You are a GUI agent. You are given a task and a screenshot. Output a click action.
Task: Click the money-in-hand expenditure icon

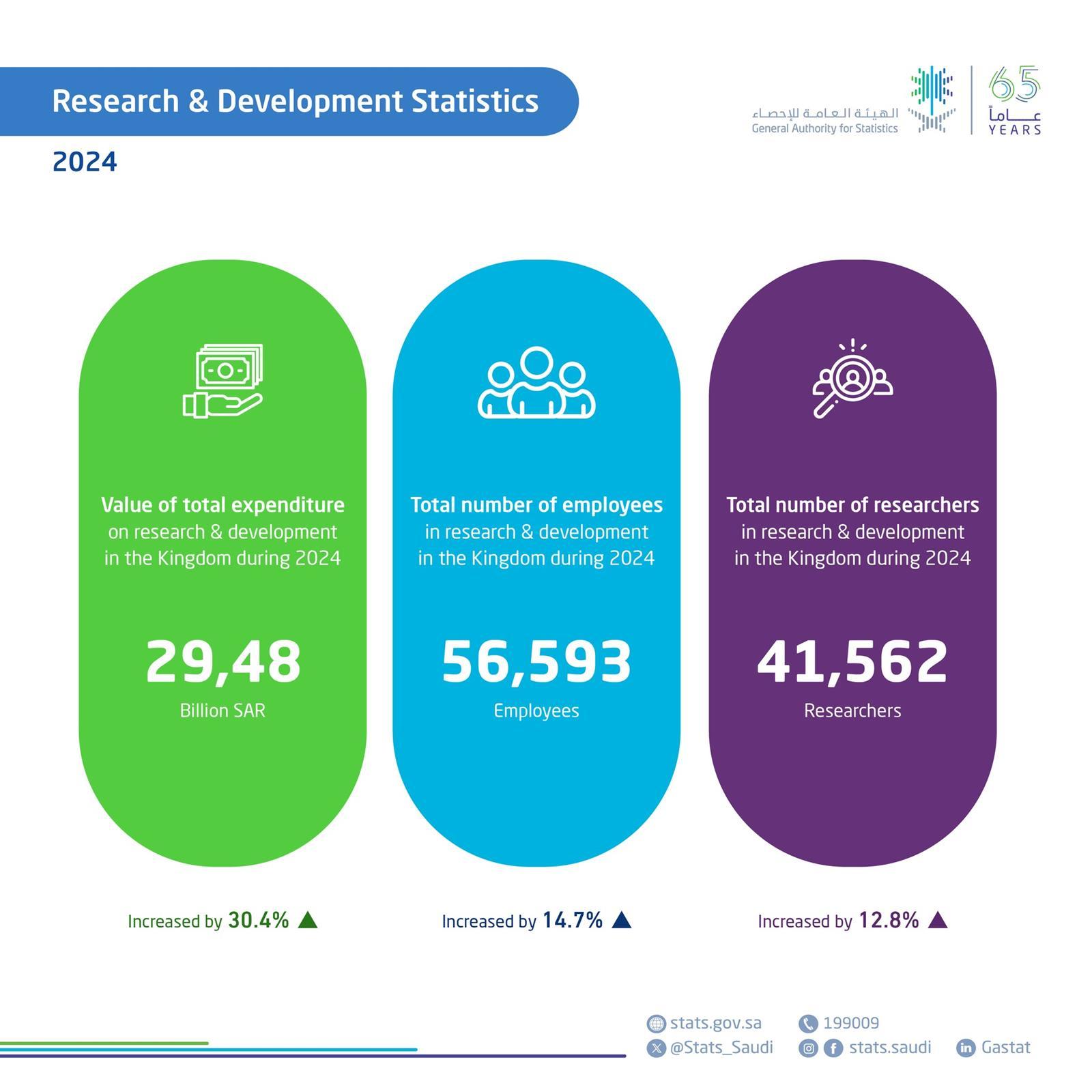[x=222, y=381]
